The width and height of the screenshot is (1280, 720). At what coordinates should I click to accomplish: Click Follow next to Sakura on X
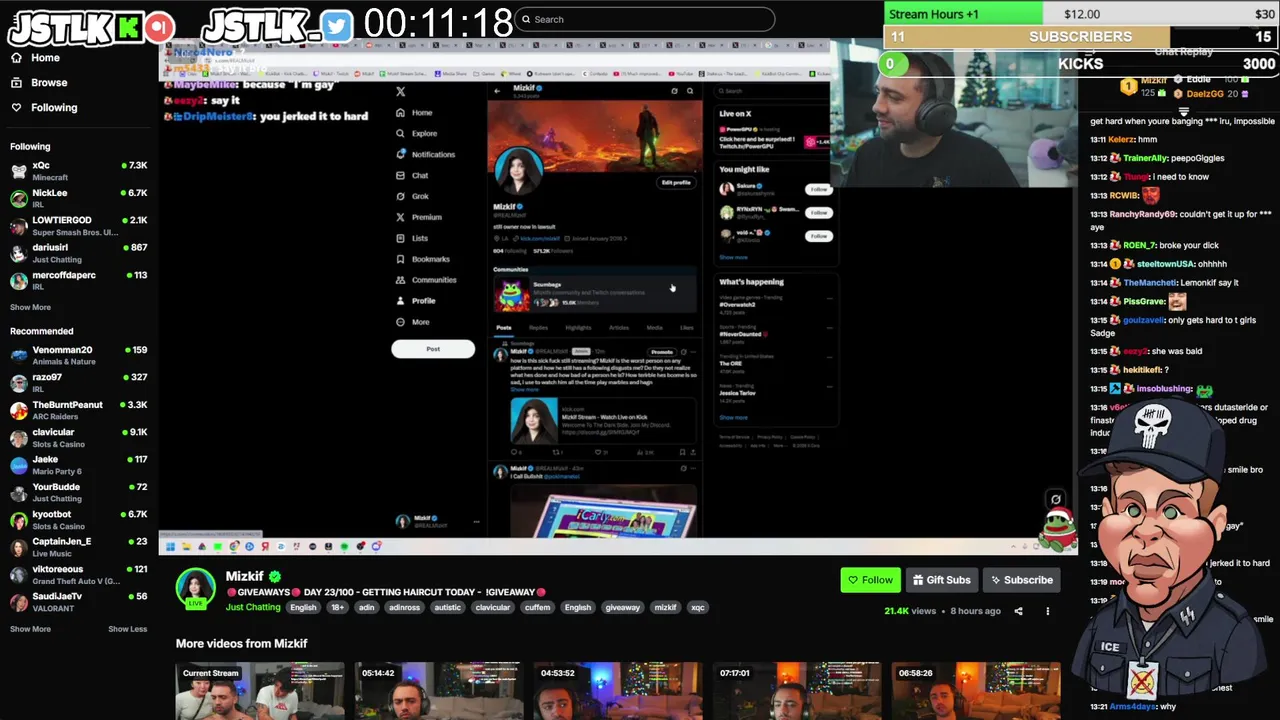[x=819, y=189]
